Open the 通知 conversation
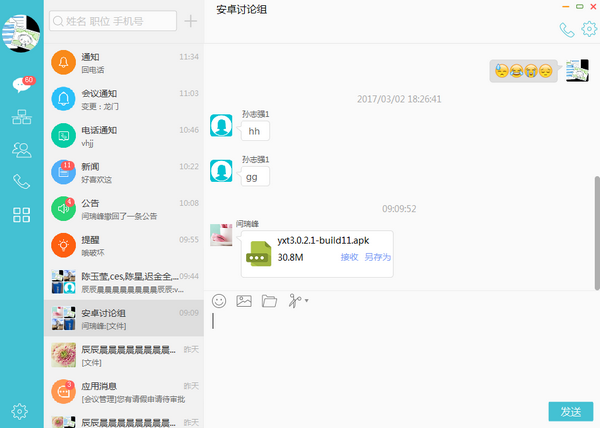600x428 pixels. click(x=124, y=62)
